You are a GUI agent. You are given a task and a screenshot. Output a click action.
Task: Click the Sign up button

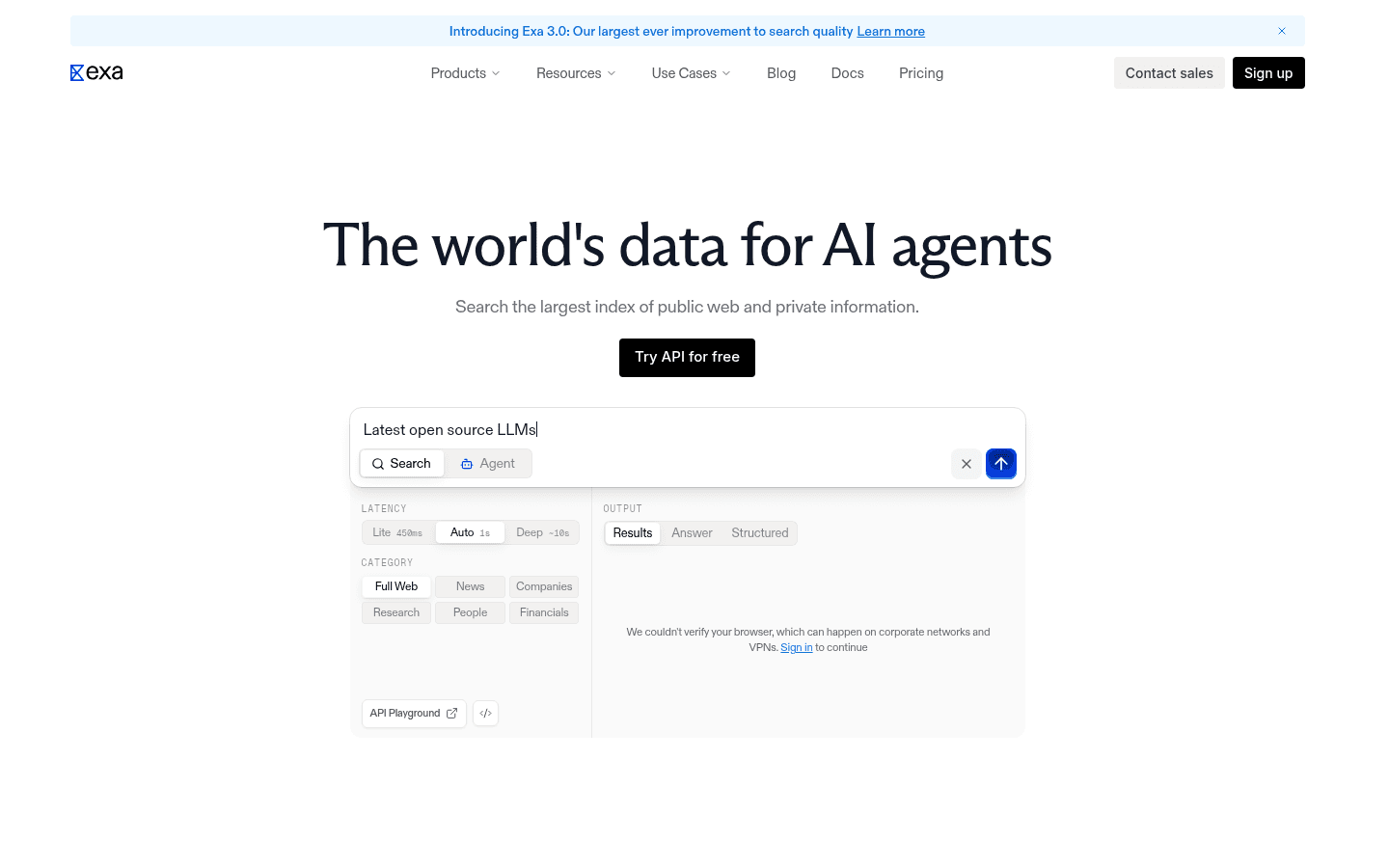click(1268, 73)
